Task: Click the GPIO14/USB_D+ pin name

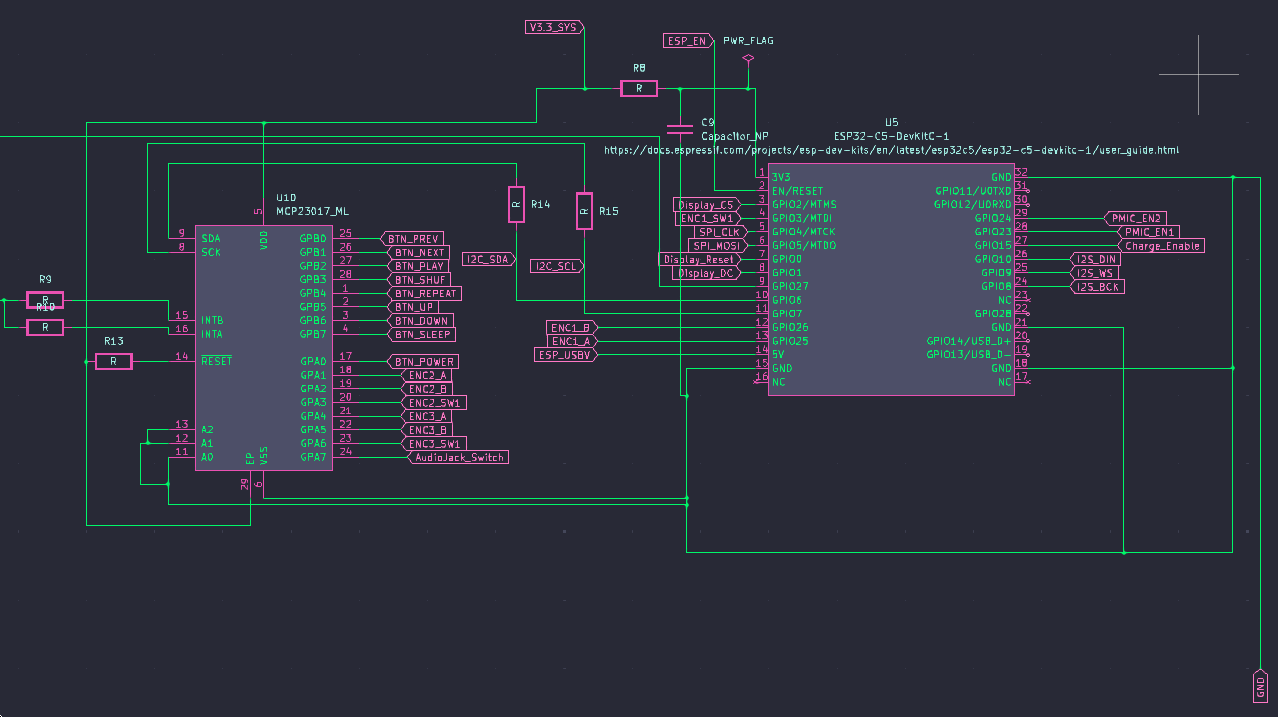Action: (x=968, y=341)
